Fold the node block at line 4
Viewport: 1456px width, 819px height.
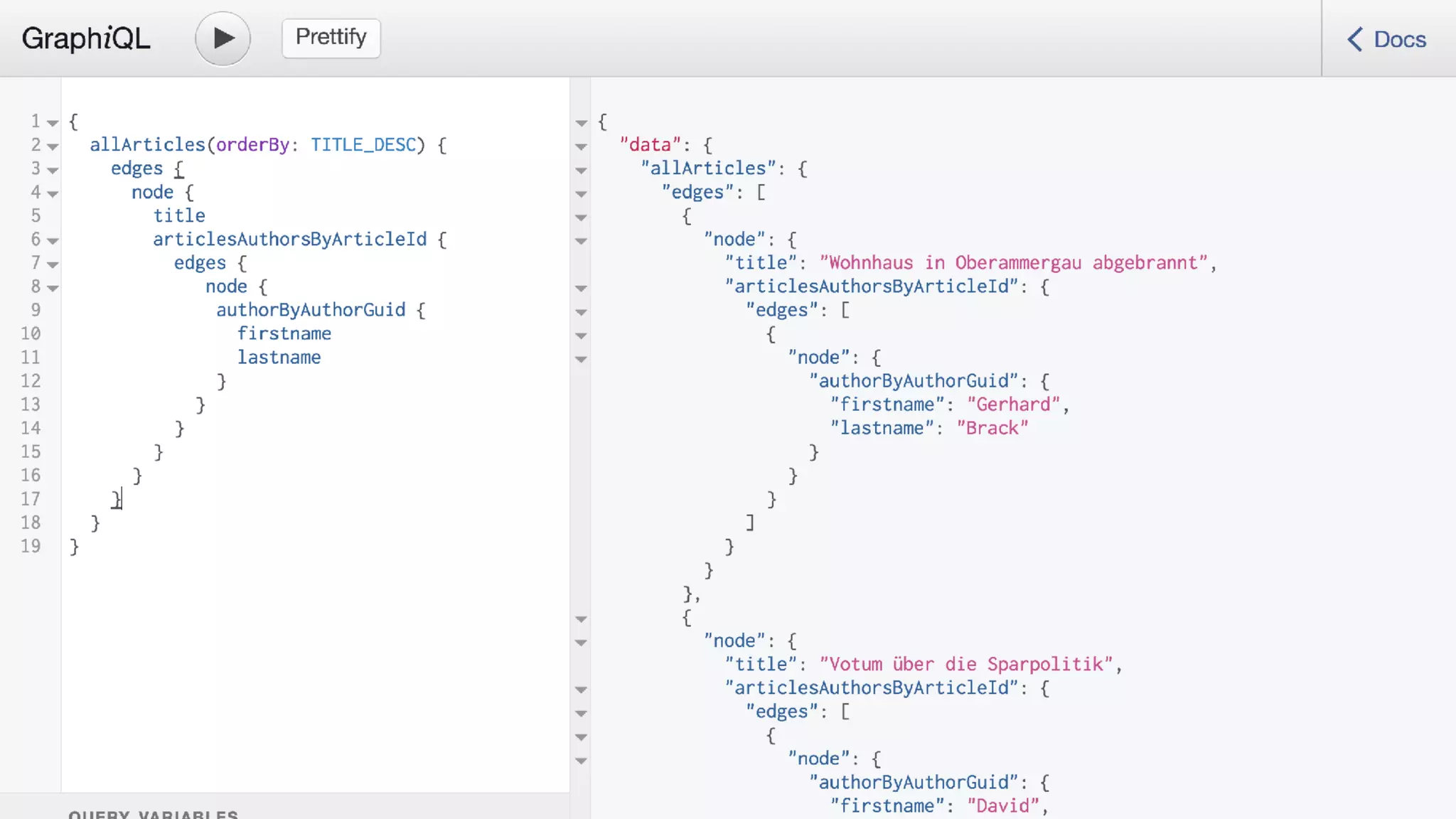tap(53, 193)
